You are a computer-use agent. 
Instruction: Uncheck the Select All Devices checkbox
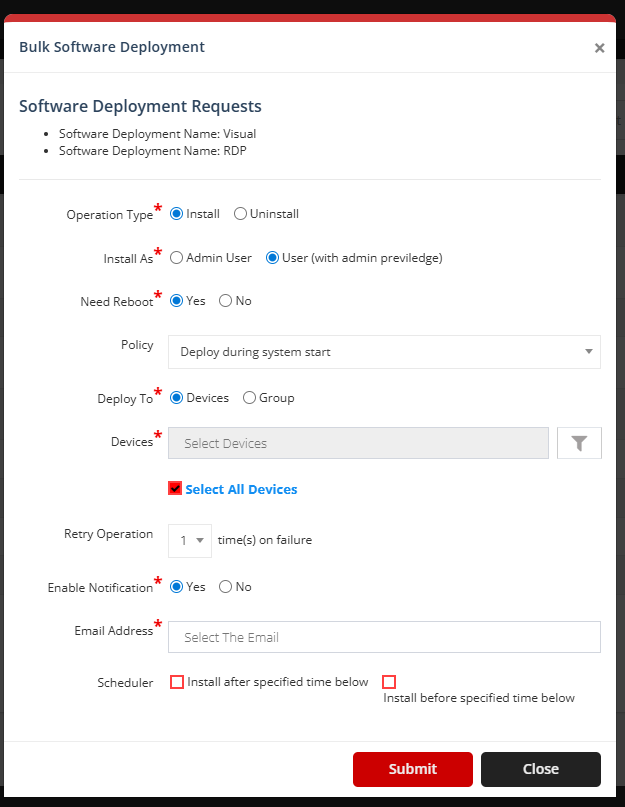[175, 489]
